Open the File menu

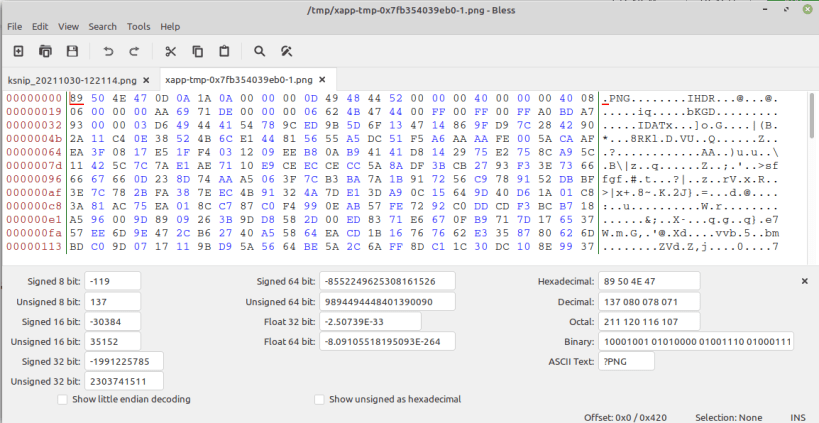pyautogui.click(x=15, y=27)
